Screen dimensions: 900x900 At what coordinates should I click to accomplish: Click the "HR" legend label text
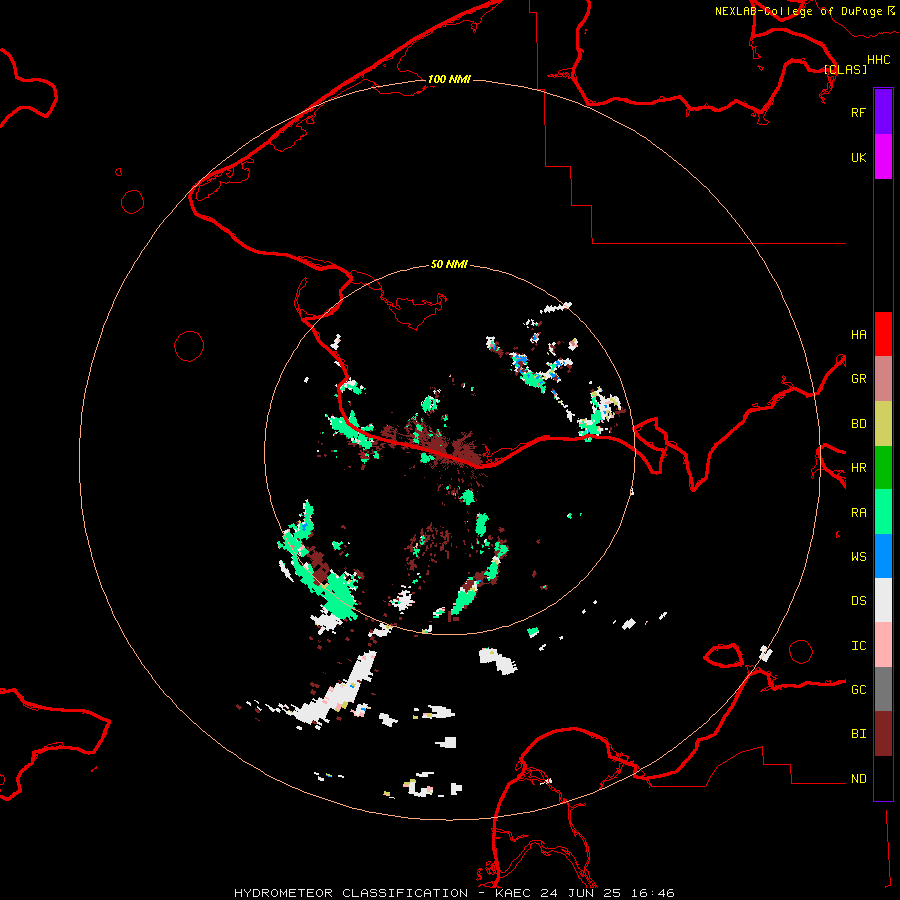(x=858, y=468)
